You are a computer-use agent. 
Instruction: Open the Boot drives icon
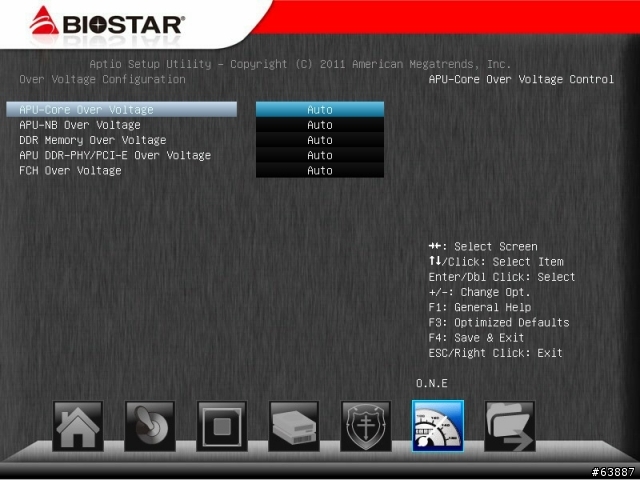[x=294, y=426]
